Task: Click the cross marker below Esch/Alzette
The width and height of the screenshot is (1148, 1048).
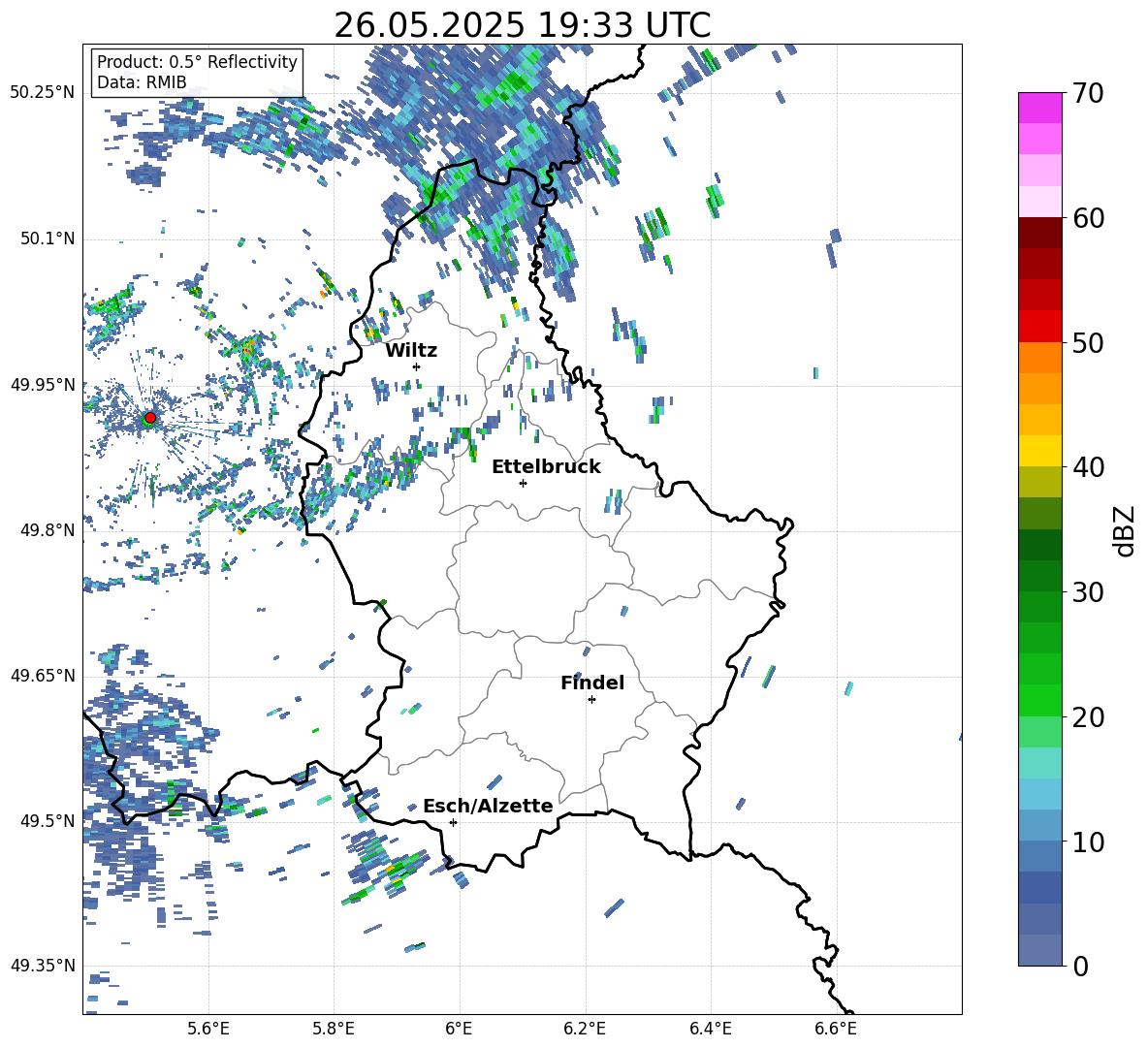Action: 453,822
